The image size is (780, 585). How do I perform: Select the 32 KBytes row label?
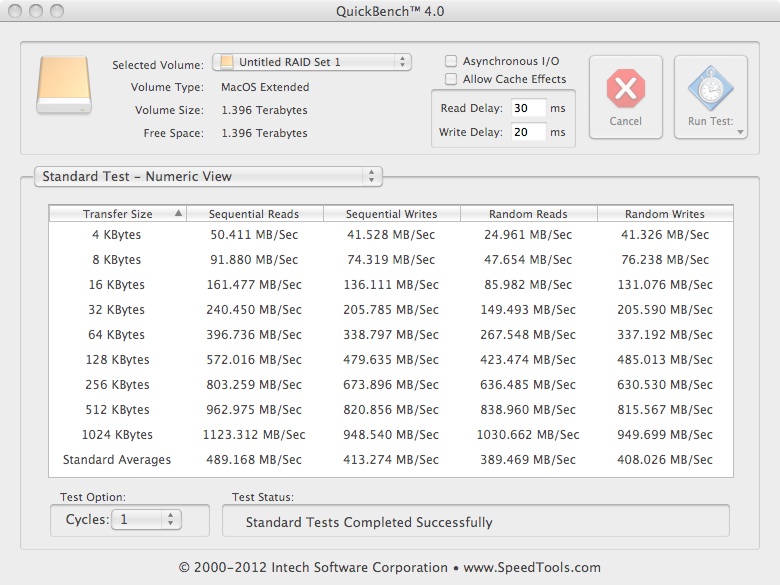pyautogui.click(x=116, y=309)
